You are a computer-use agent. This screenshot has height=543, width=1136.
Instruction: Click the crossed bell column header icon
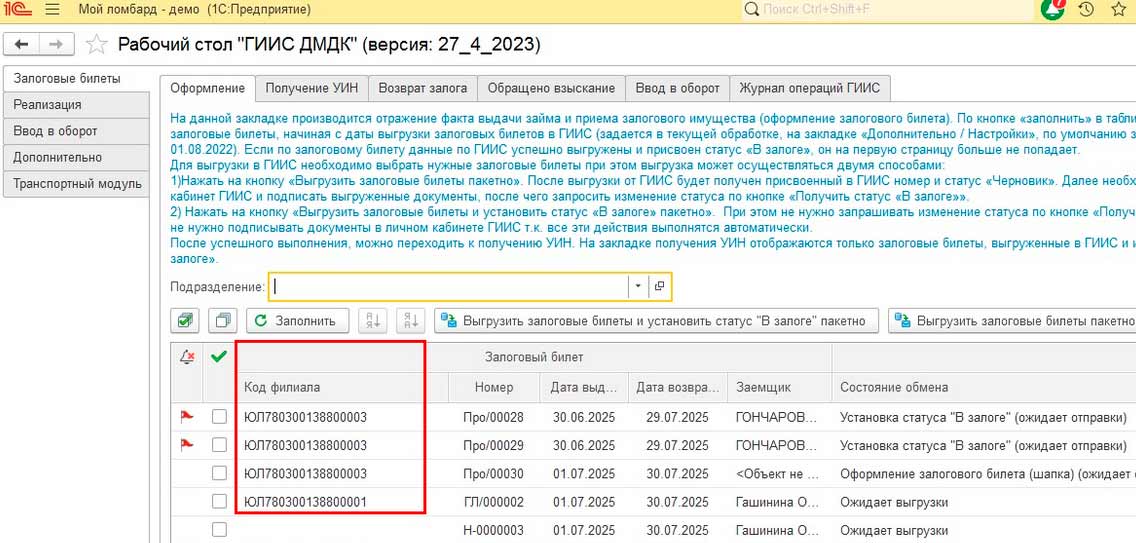pos(187,357)
